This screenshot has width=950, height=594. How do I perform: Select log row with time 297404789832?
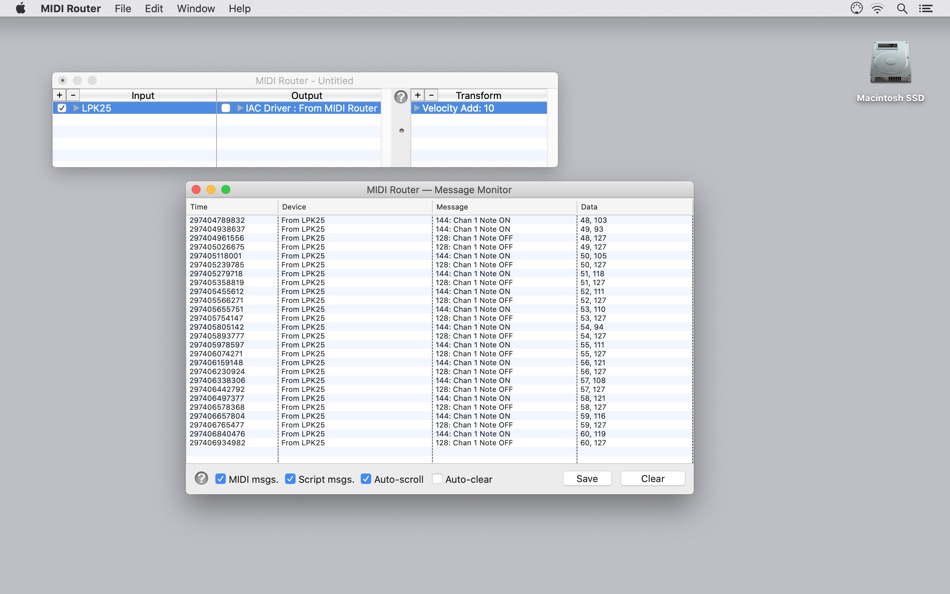pyautogui.click(x=439, y=220)
